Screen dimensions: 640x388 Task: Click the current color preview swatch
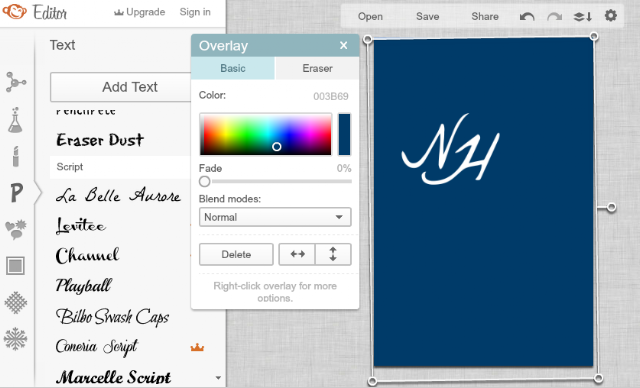[x=344, y=134]
